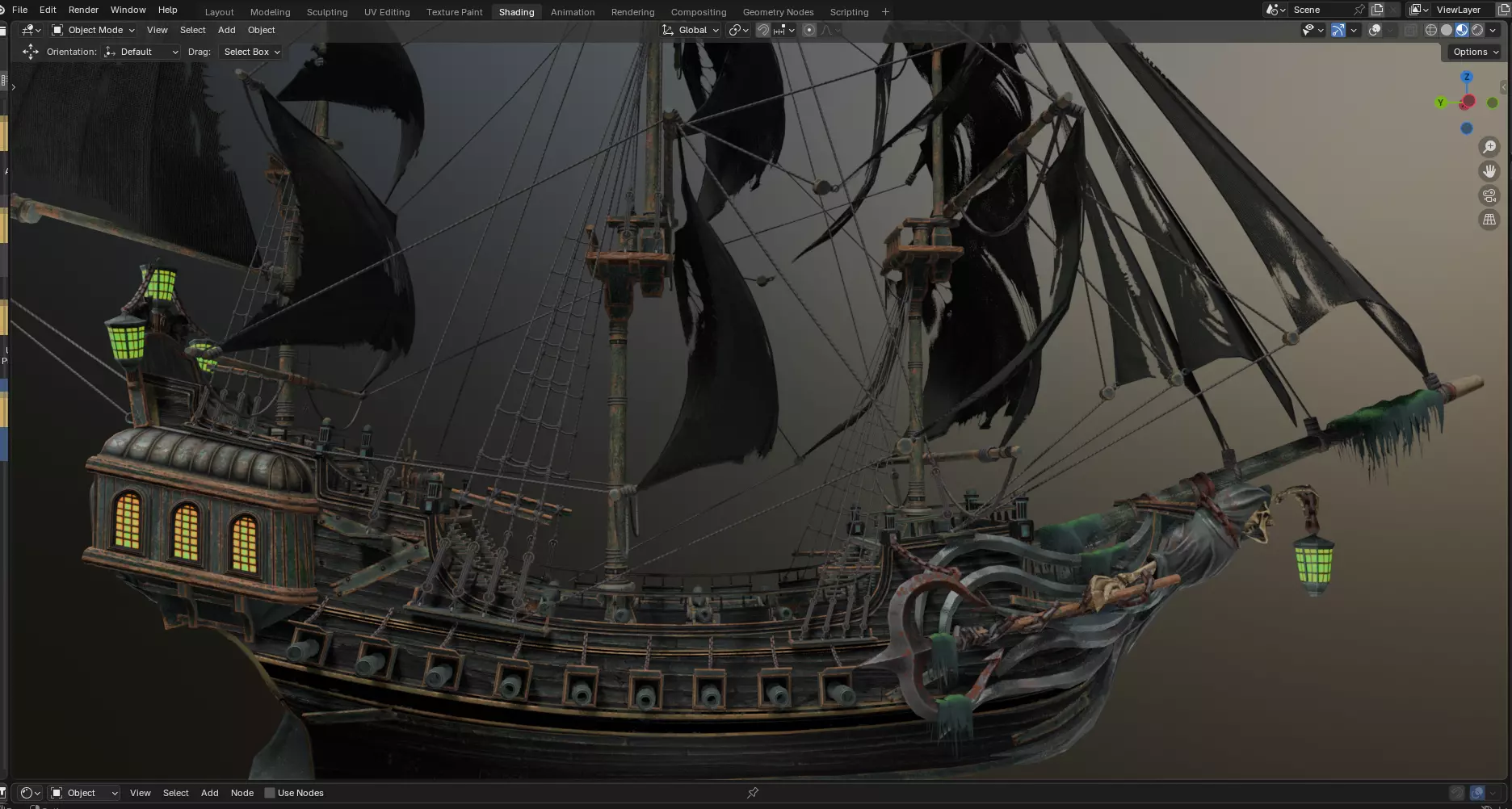This screenshot has height=809, width=1512.
Task: Open the Help menu
Action: tap(167, 10)
